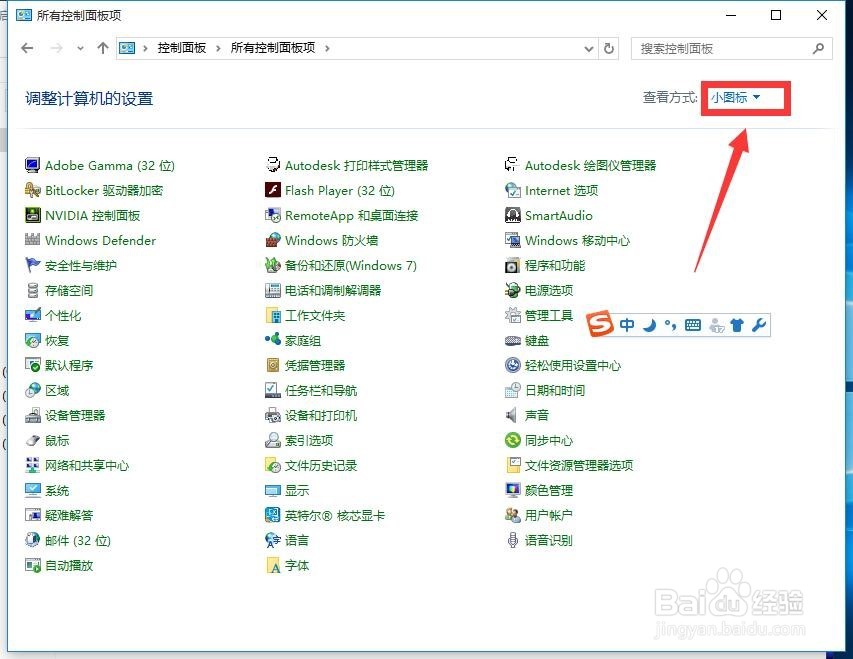Open the 声音 speaker icon
Screen dimensions: 853x659
pos(511,415)
